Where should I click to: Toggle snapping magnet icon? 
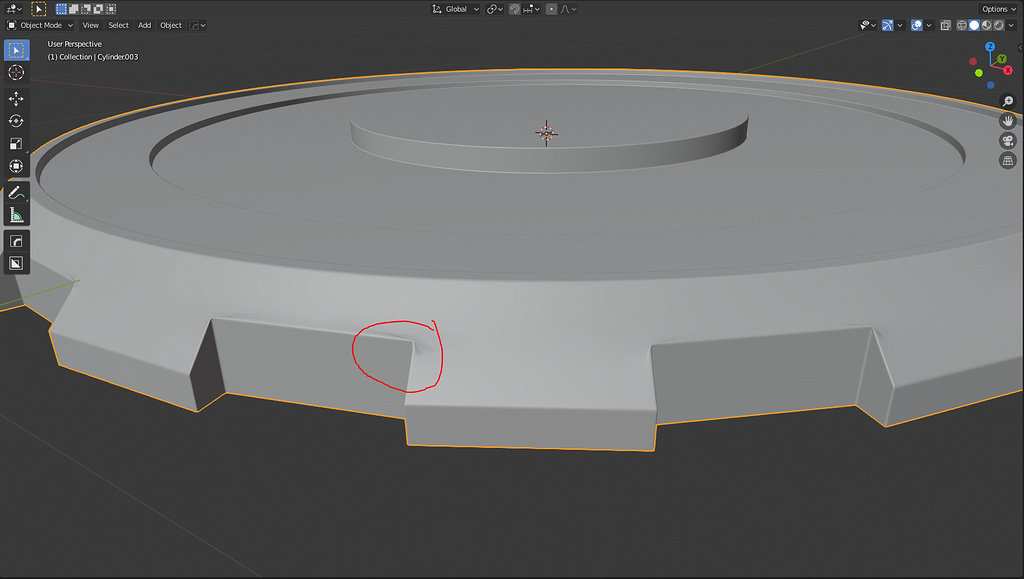tap(515, 9)
